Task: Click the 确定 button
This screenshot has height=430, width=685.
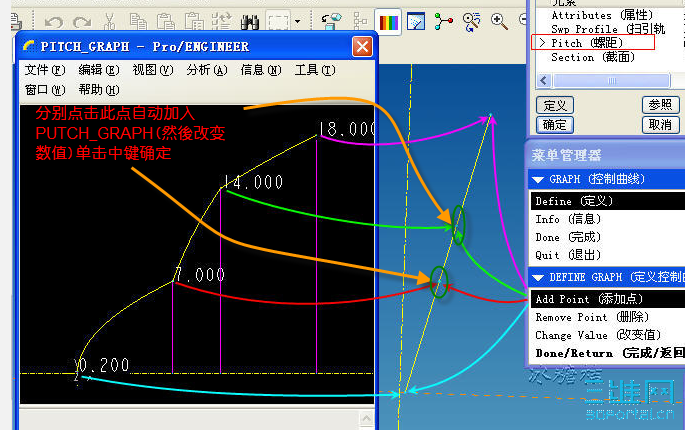Action: (x=555, y=125)
